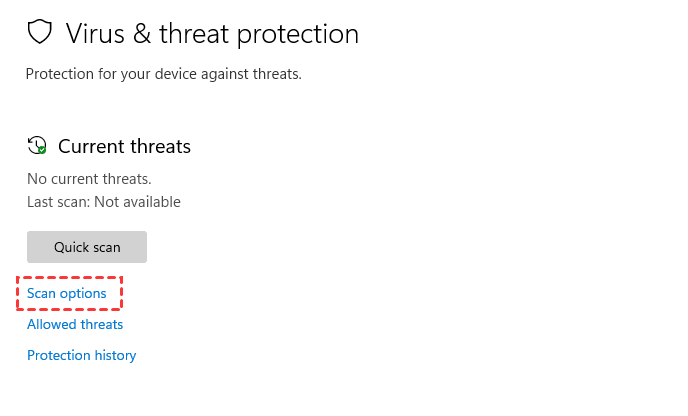This screenshot has width=688, height=416.
Task: Click the 'Last scan:' label text
Action: [59, 202]
